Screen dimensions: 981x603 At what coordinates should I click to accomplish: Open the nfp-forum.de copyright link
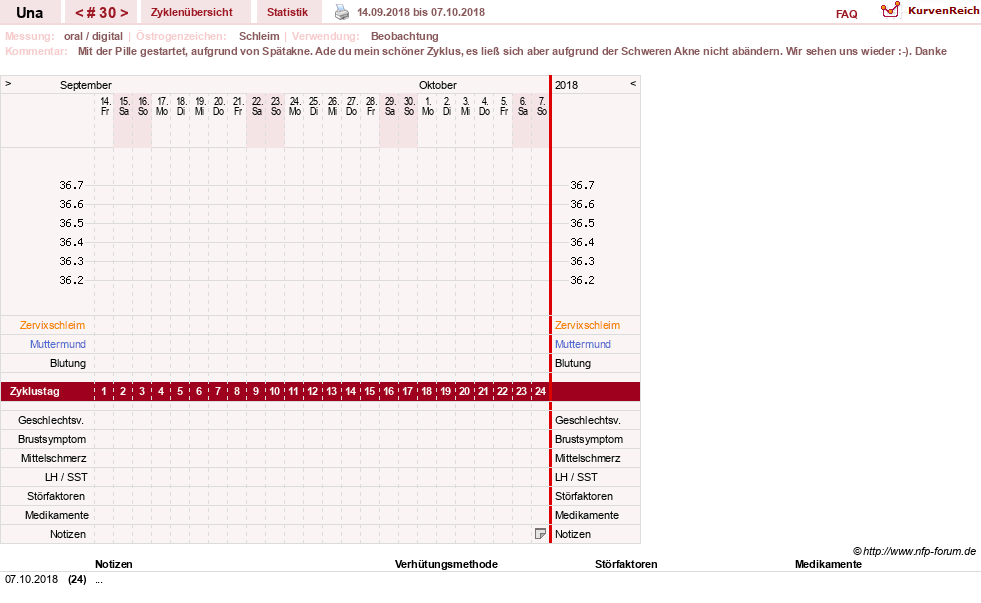coord(915,551)
